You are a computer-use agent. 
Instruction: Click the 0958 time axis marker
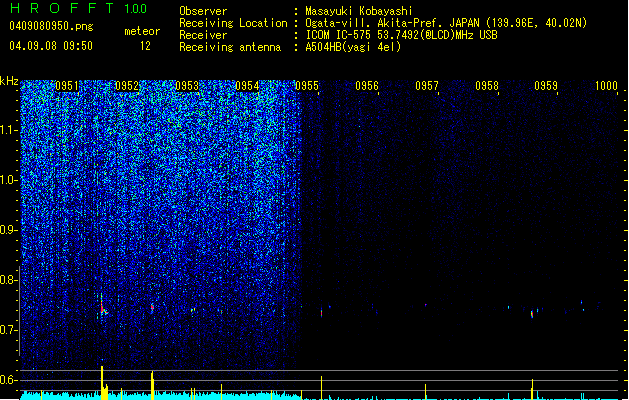click(487, 86)
